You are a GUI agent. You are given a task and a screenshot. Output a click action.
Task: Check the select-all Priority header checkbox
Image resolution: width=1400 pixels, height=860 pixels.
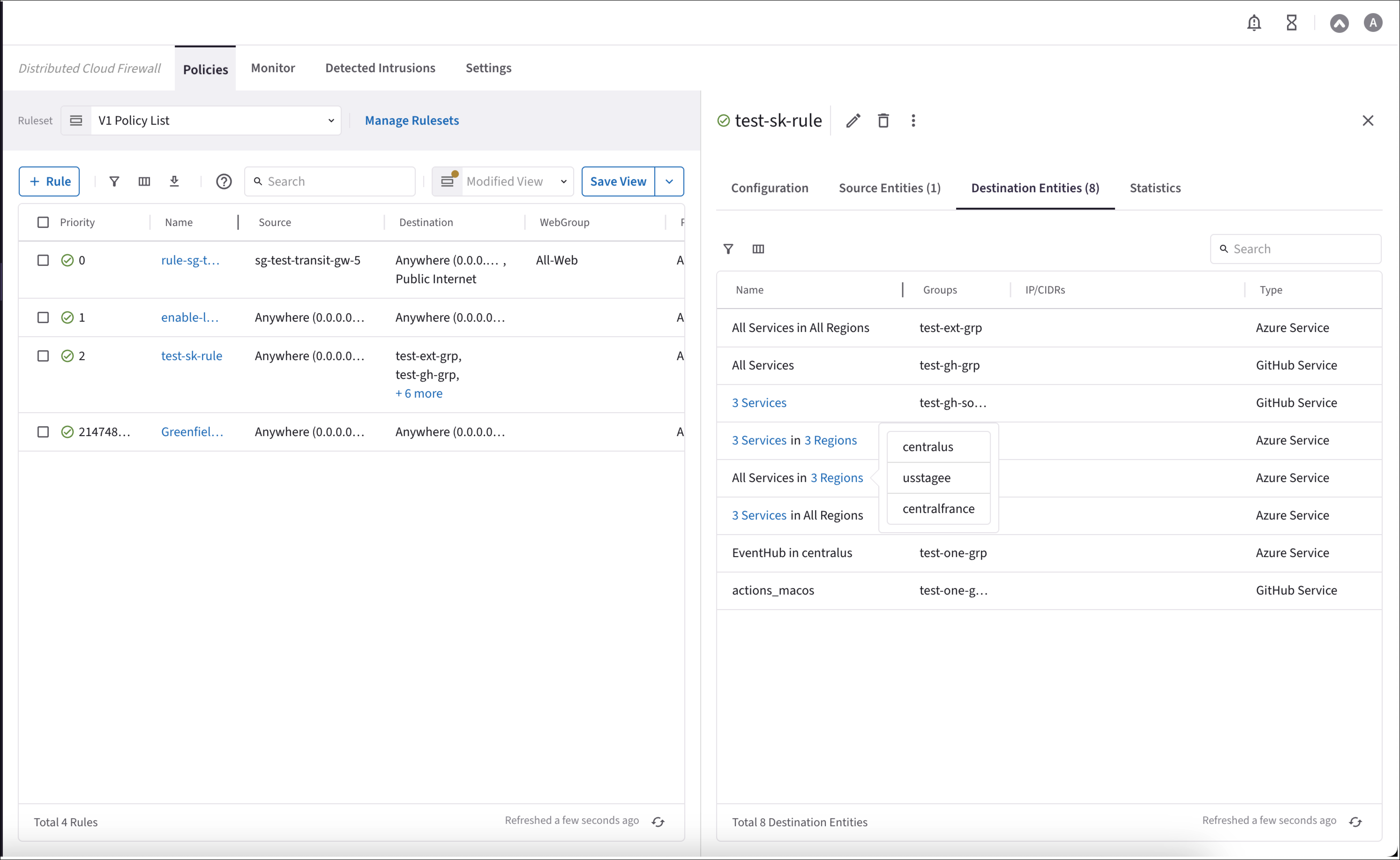(43, 223)
